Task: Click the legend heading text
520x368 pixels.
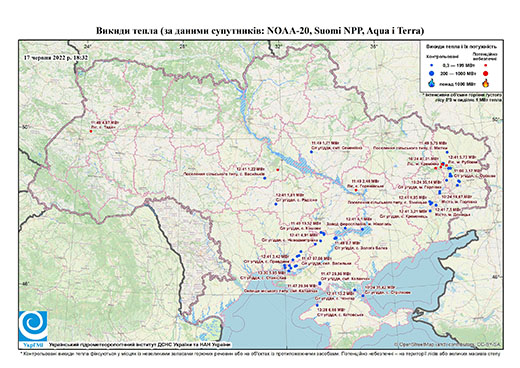Action: pos(461,47)
